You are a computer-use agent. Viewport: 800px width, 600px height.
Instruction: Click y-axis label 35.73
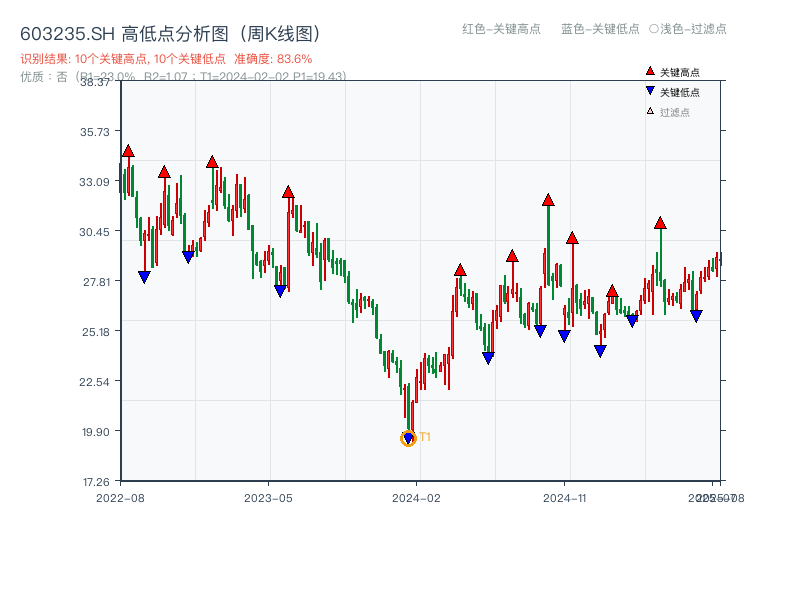(x=94, y=132)
